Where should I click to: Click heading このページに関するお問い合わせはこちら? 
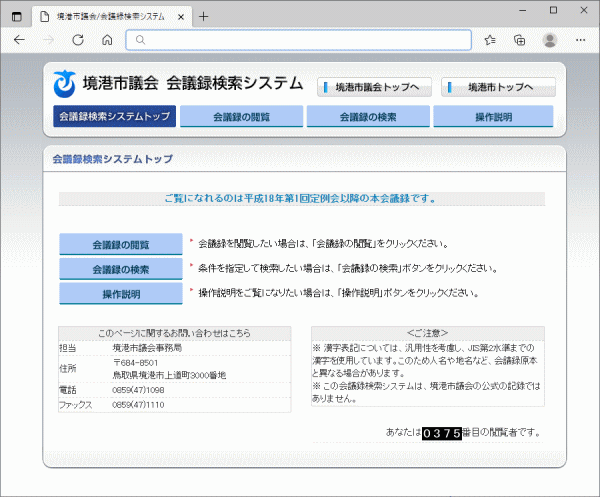pos(174,333)
